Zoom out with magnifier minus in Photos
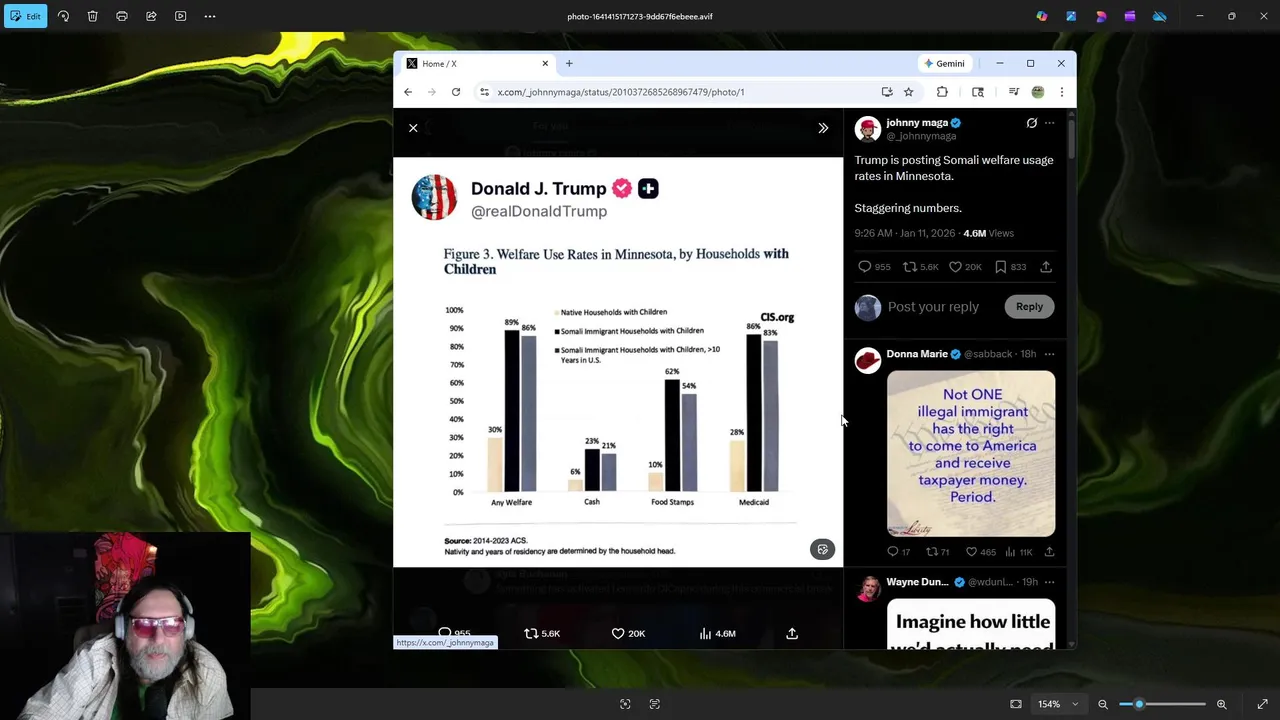The height and width of the screenshot is (720, 1280). [x=1103, y=704]
